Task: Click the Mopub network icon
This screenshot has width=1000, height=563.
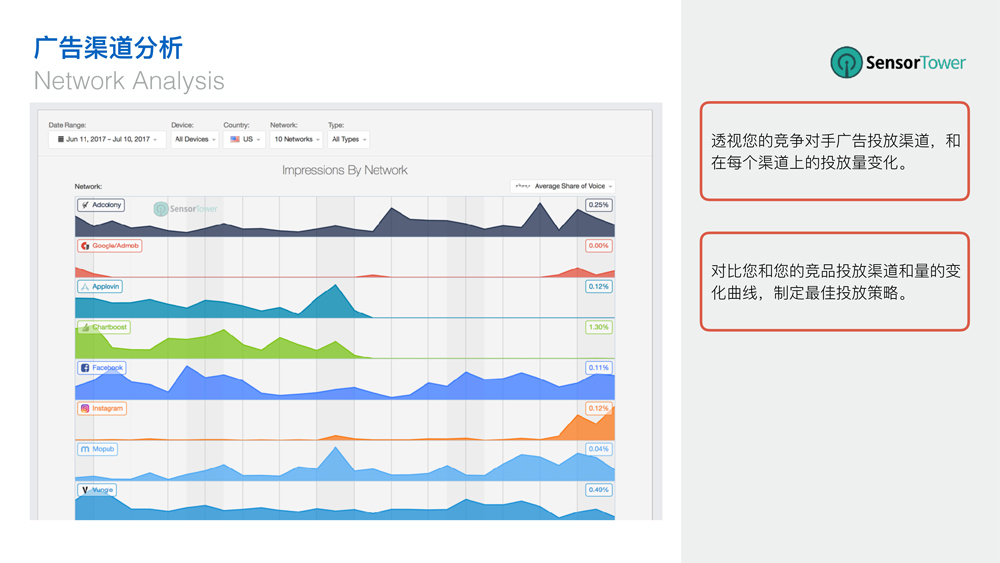Action: click(85, 450)
